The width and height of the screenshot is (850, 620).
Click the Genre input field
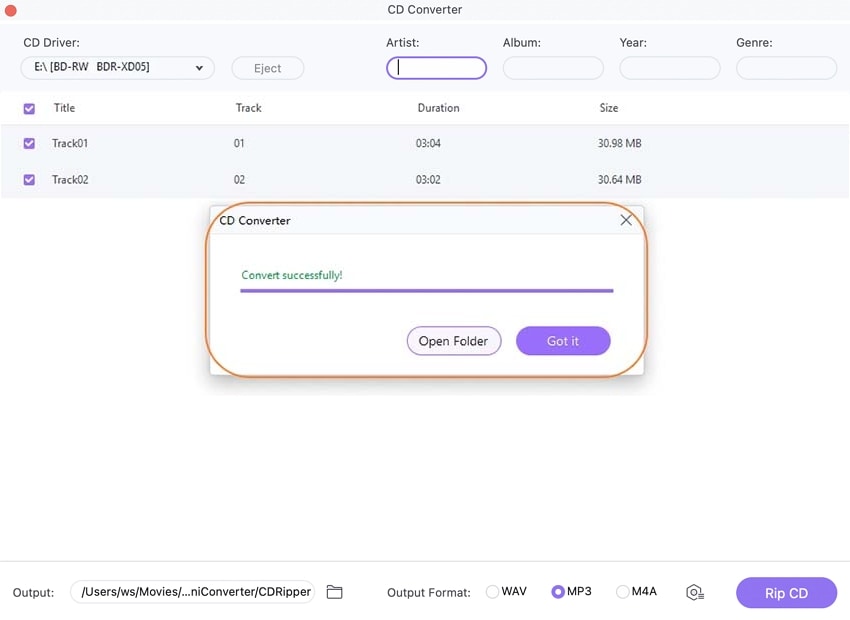coord(787,68)
